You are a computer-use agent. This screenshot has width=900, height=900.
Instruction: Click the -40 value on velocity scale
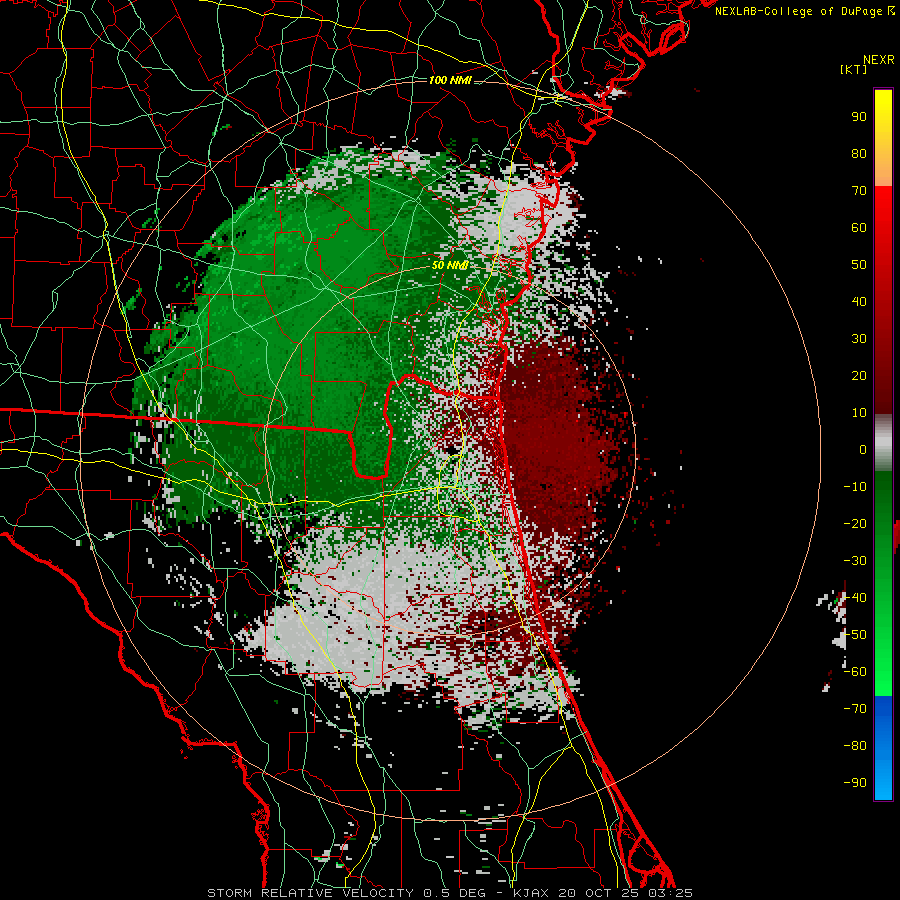tap(855, 598)
